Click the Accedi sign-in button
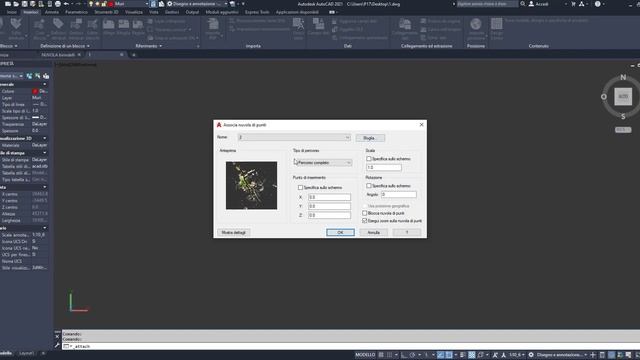This screenshot has height=360, width=640. click(539, 4)
